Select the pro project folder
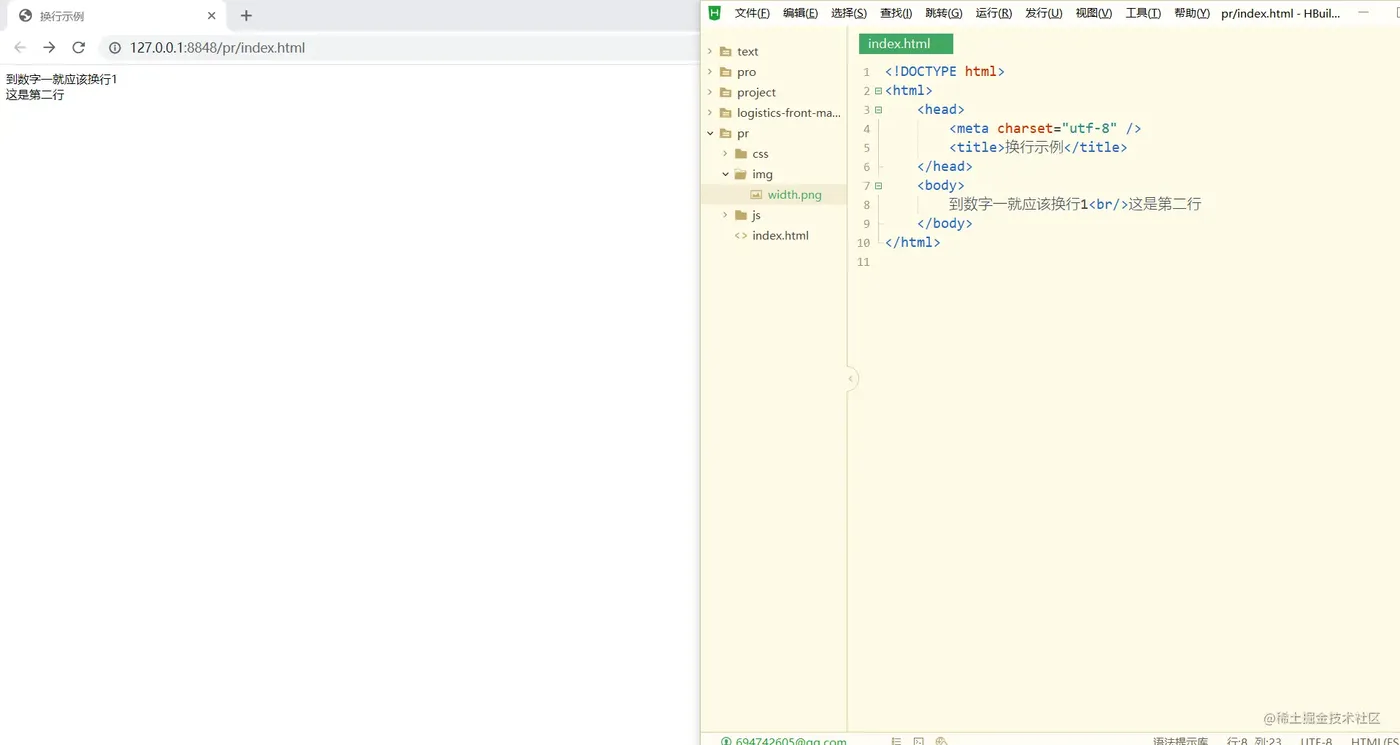 (774, 72)
